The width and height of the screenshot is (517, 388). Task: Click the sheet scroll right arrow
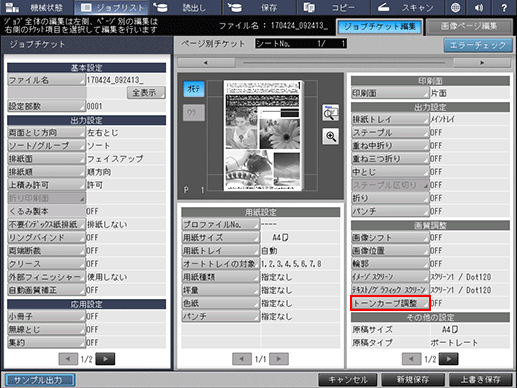(x=482, y=62)
